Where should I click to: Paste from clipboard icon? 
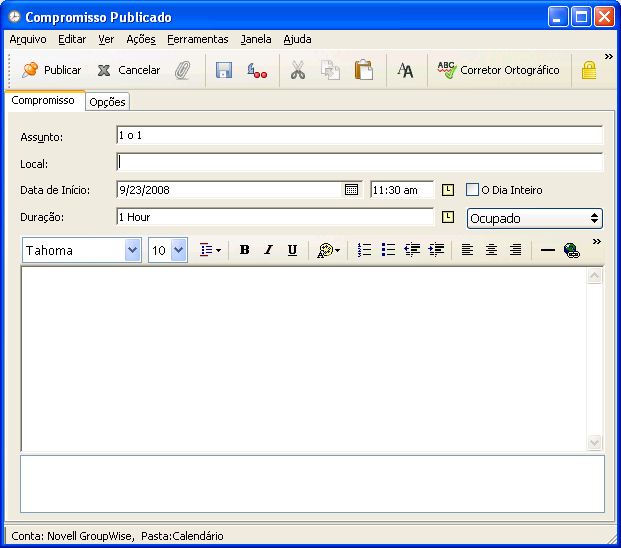pos(364,70)
